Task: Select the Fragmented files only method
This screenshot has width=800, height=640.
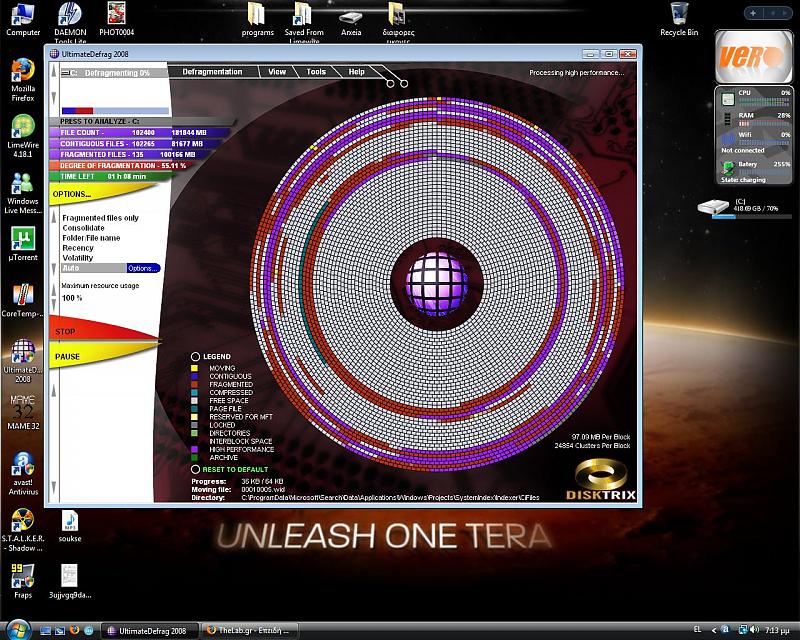Action: point(101,218)
